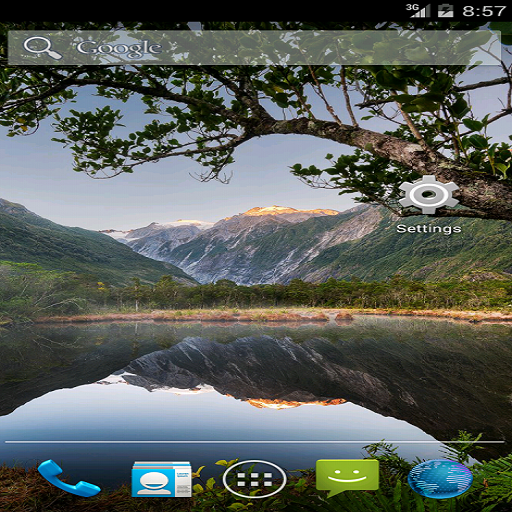Tap the 3G network label

[x=412, y=7]
